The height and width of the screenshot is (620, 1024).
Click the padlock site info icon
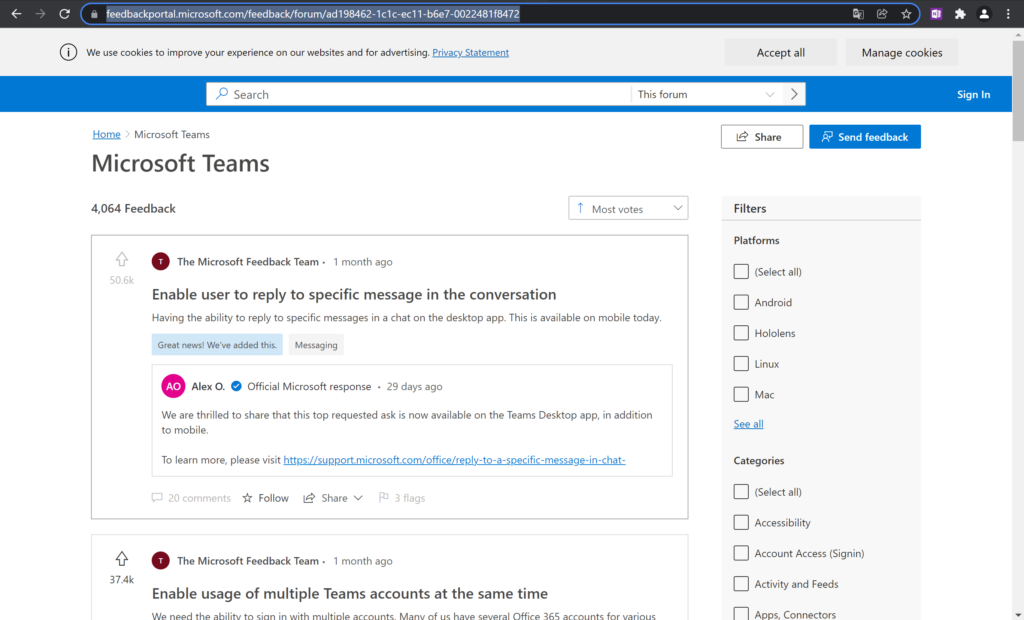click(94, 14)
